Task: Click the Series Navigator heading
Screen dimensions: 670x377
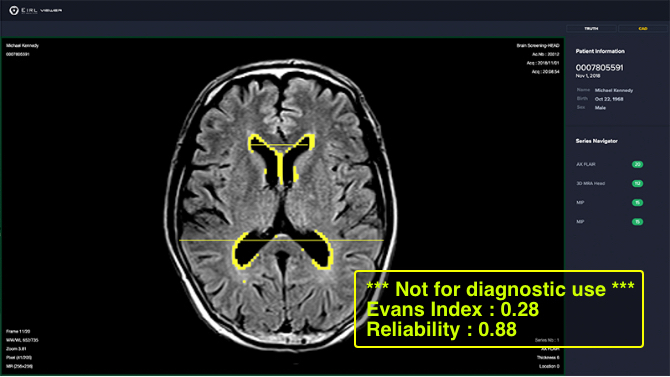Action: 597,141
